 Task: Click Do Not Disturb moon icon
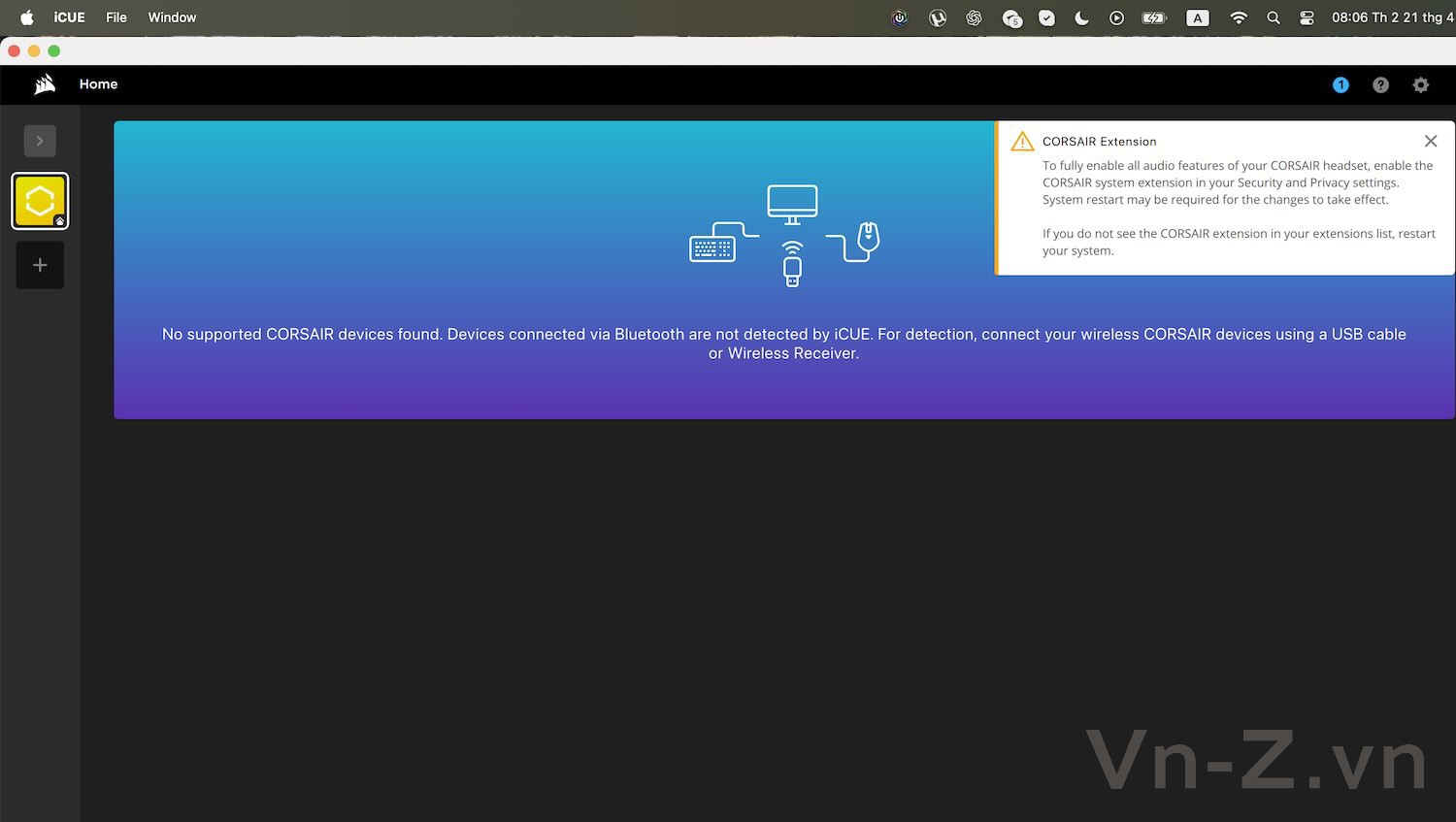click(1081, 17)
